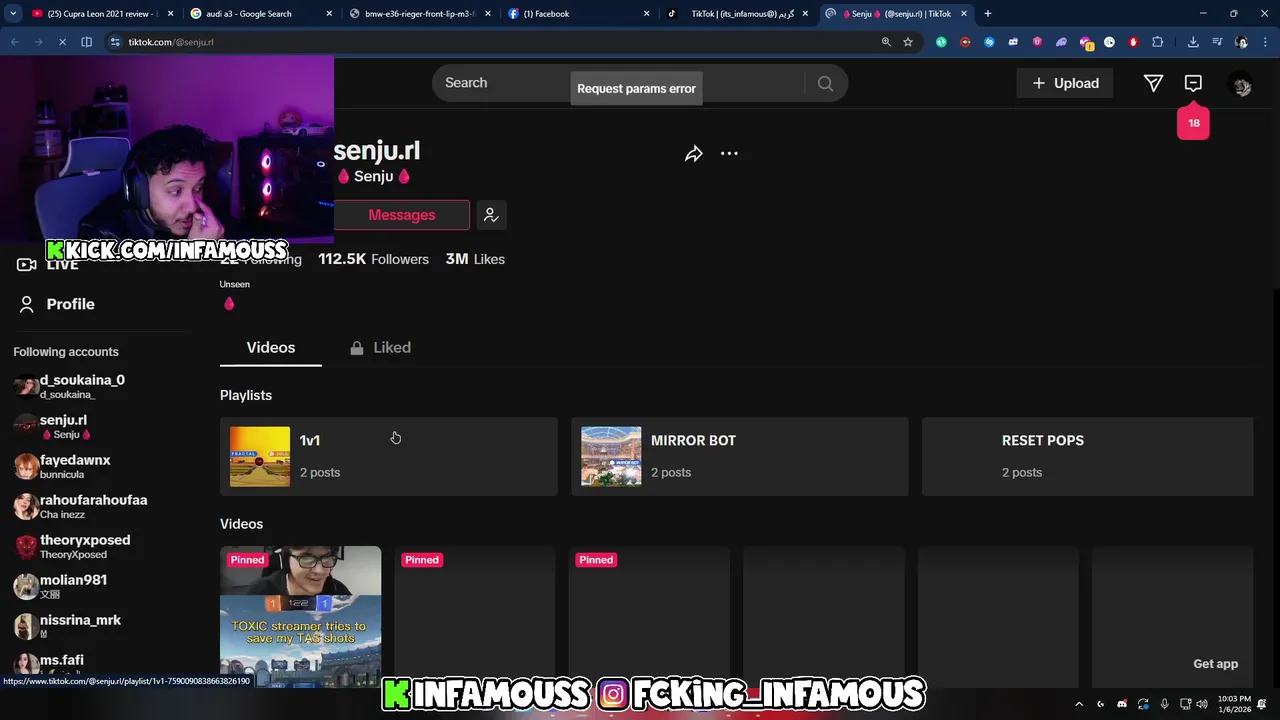Stop page loading with the X button

(x=62, y=42)
